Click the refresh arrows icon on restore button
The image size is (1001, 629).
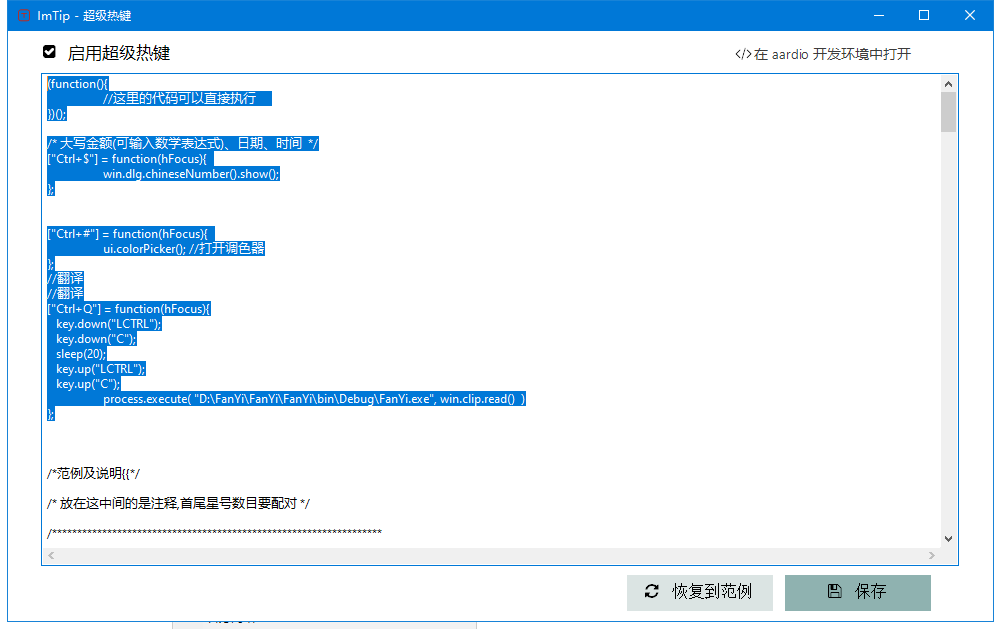[x=652, y=591]
